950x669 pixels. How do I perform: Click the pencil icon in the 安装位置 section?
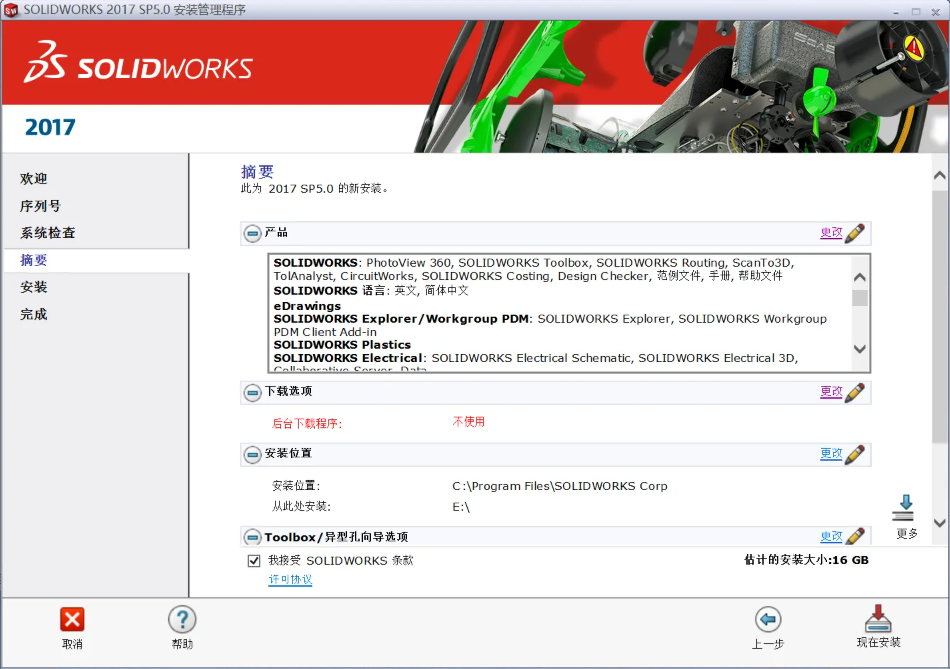coord(854,454)
